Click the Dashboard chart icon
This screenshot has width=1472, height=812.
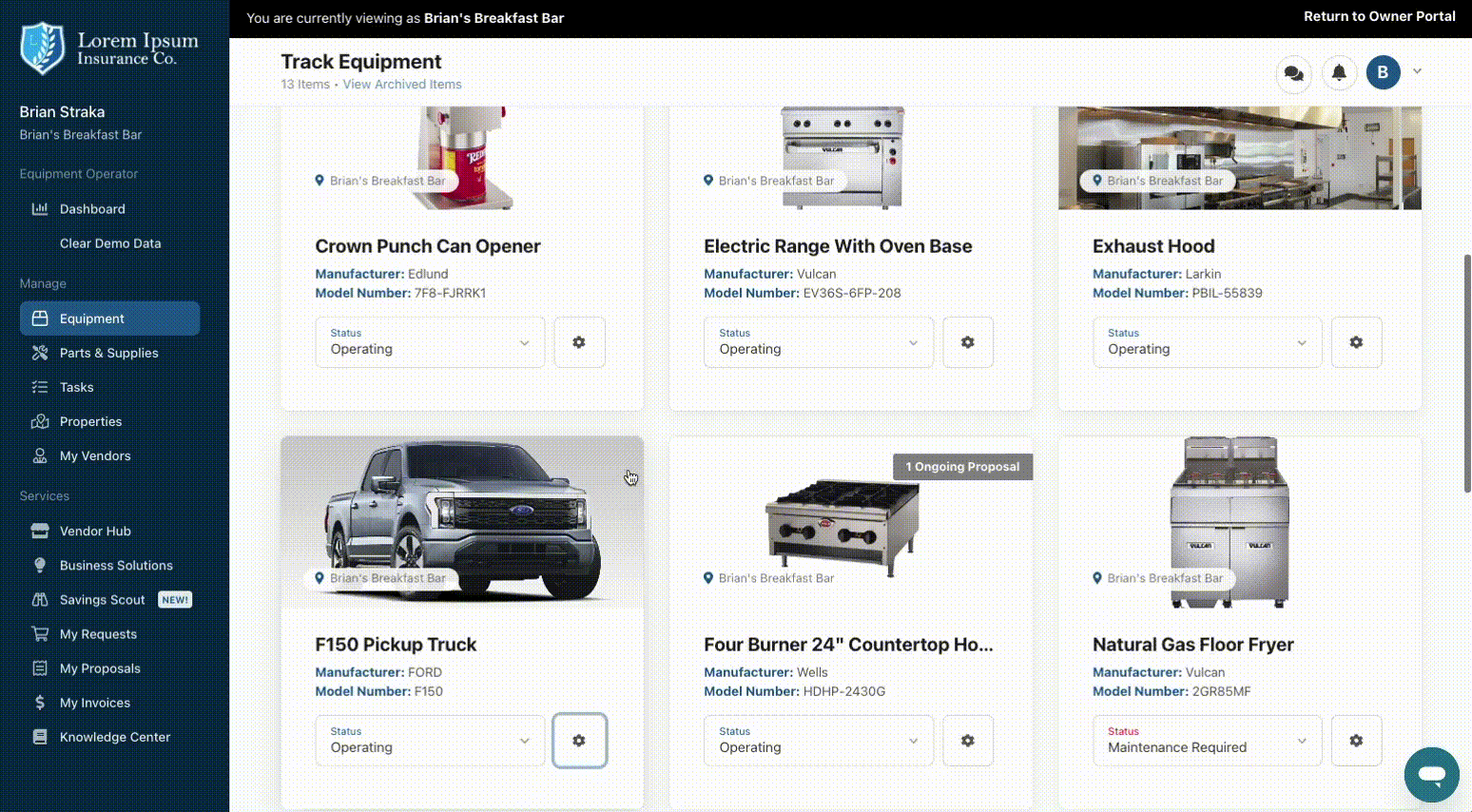(x=40, y=209)
